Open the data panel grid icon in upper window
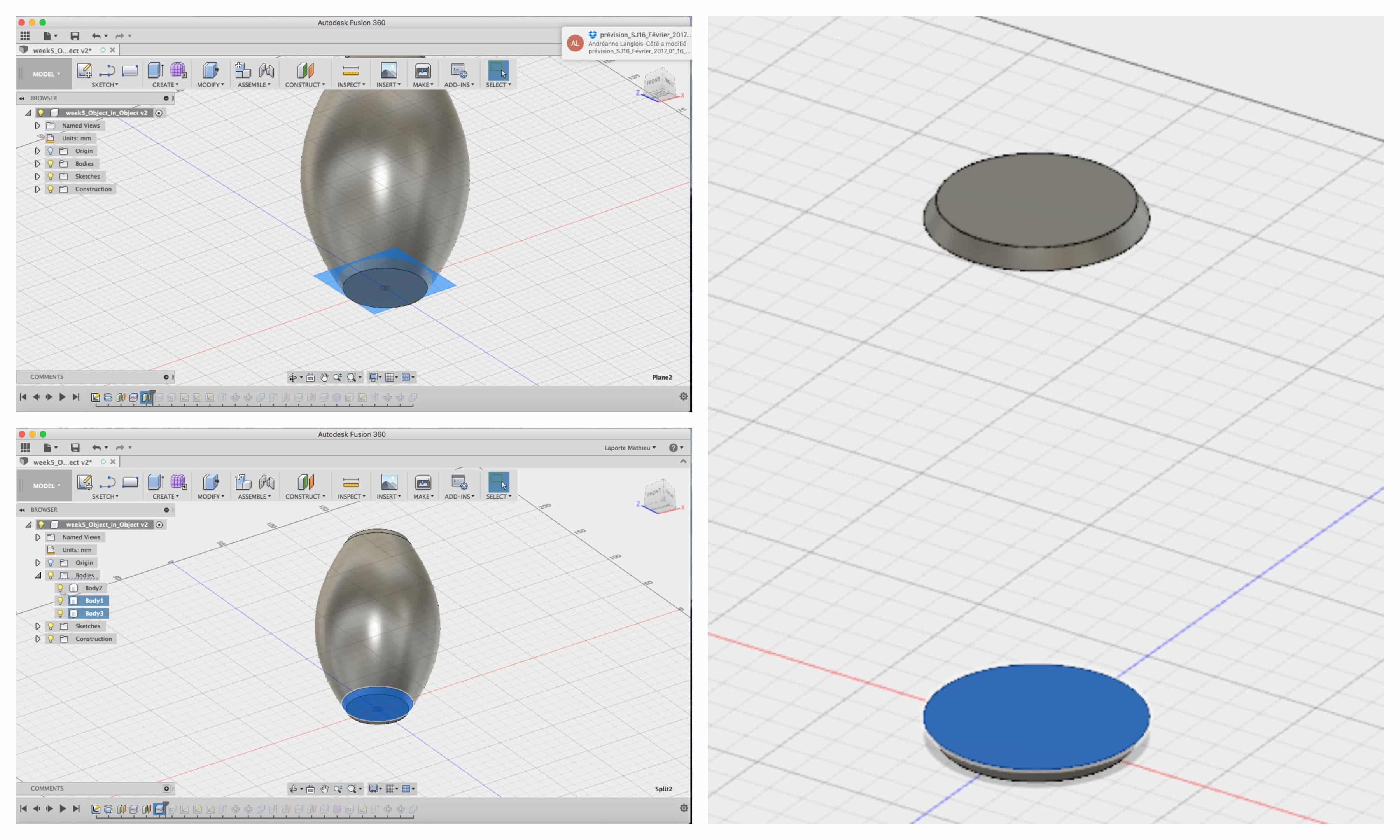This screenshot has width=1400, height=840. tap(25, 36)
